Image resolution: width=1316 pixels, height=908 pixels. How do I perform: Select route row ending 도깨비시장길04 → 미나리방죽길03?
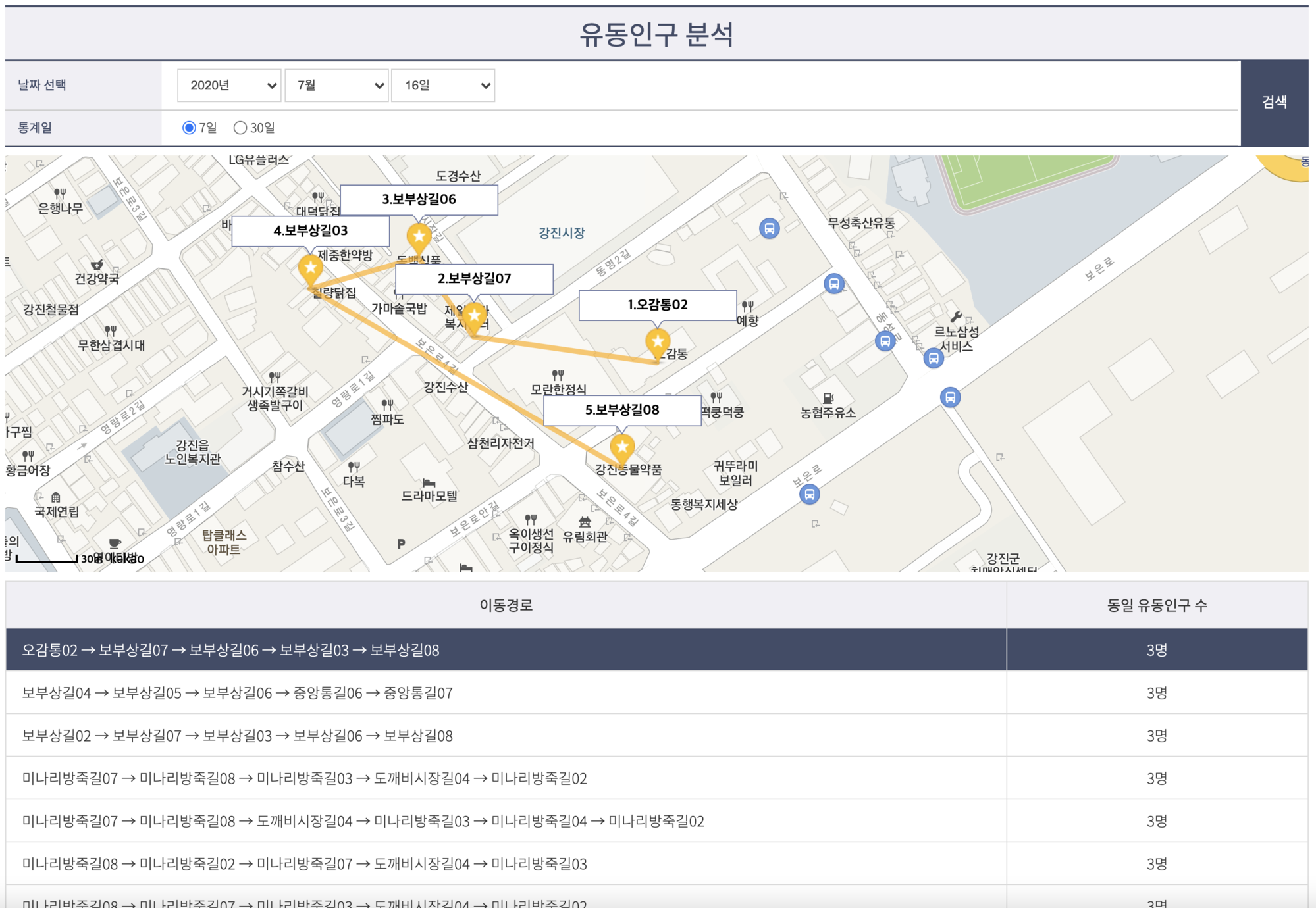pos(656,864)
